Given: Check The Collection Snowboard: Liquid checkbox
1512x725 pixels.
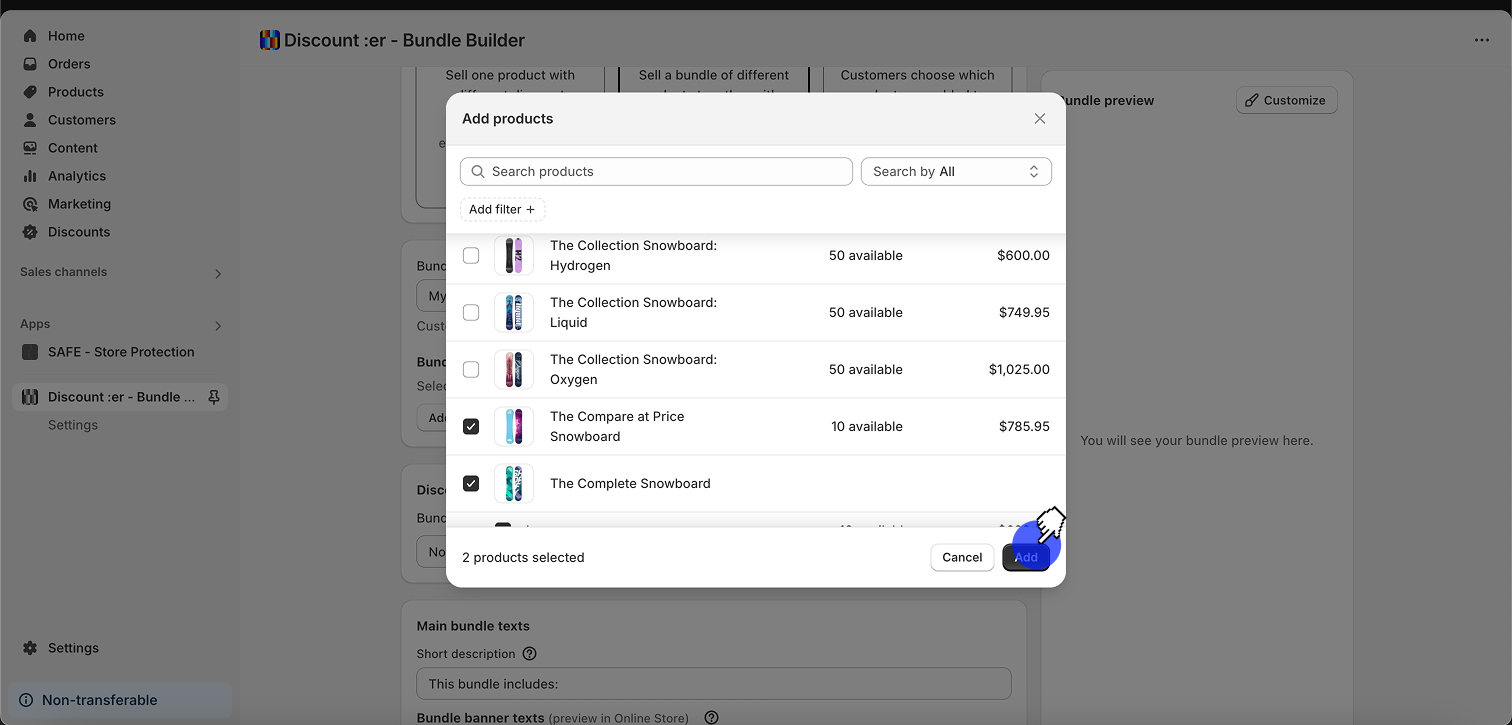Looking at the screenshot, I should [x=471, y=313].
